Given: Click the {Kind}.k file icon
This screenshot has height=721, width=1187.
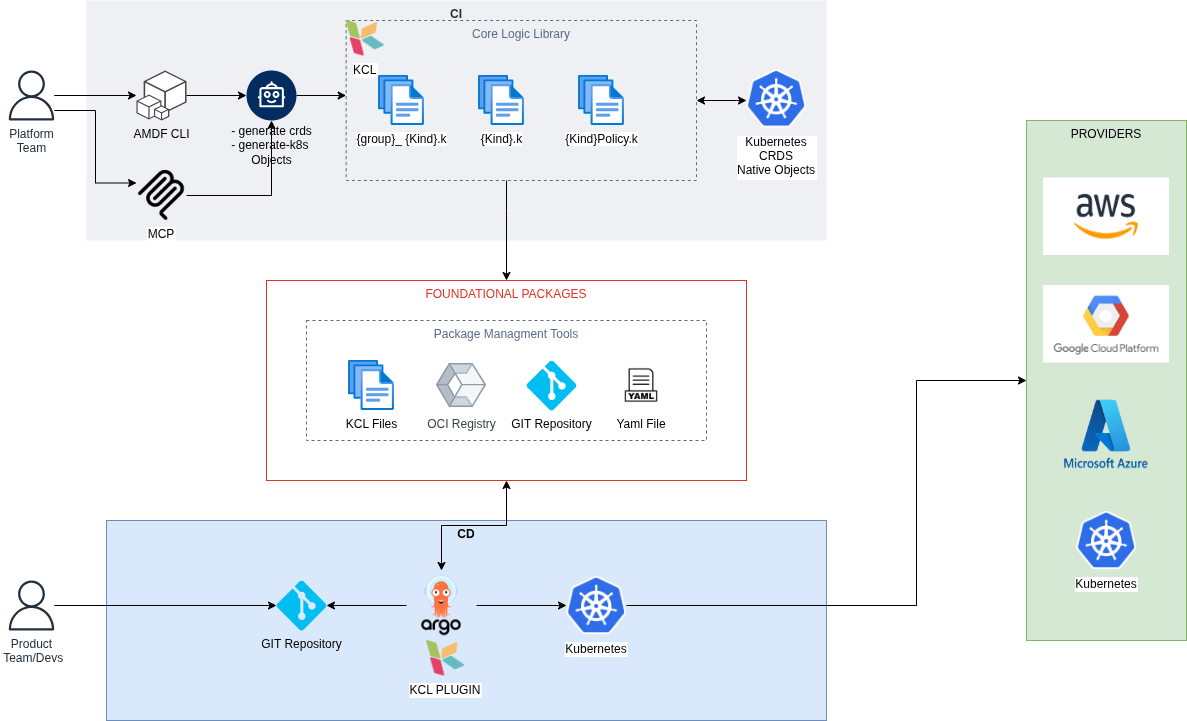Looking at the screenshot, I should pyautogui.click(x=501, y=100).
